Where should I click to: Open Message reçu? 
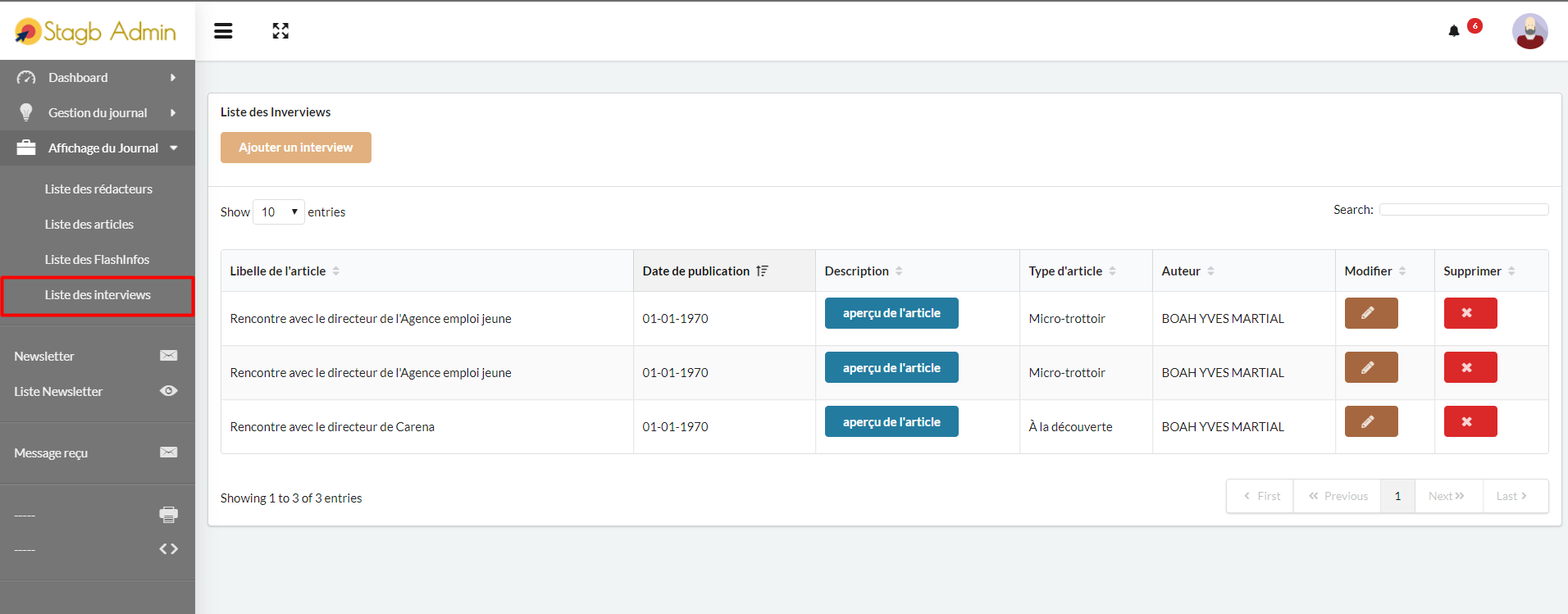[x=51, y=453]
